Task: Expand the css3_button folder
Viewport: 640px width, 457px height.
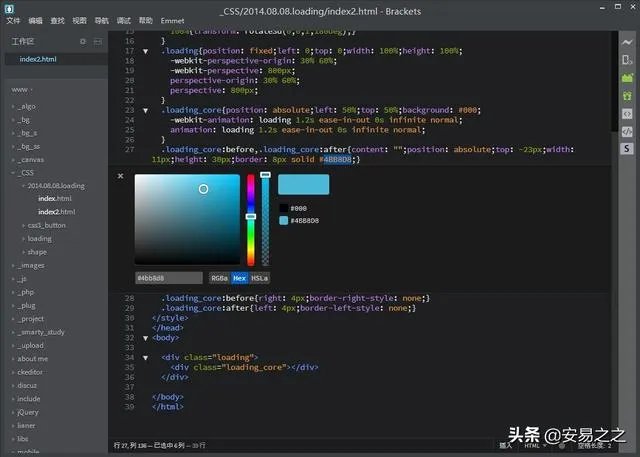Action: [48, 225]
